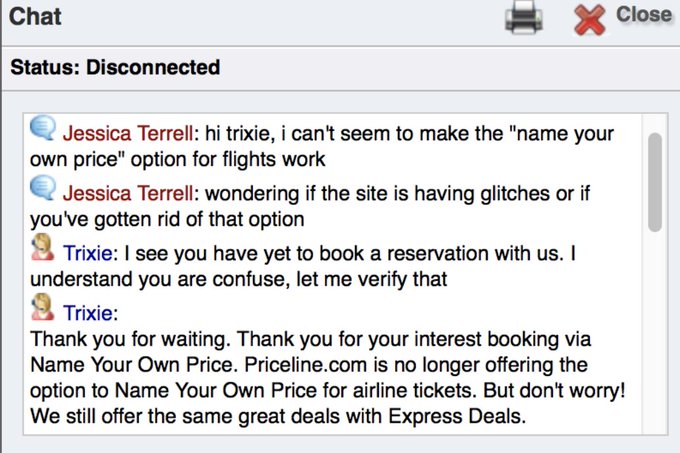The height and width of the screenshot is (453, 680).
Task: Click the Express Deals text
Action: pyautogui.click(x=457, y=417)
